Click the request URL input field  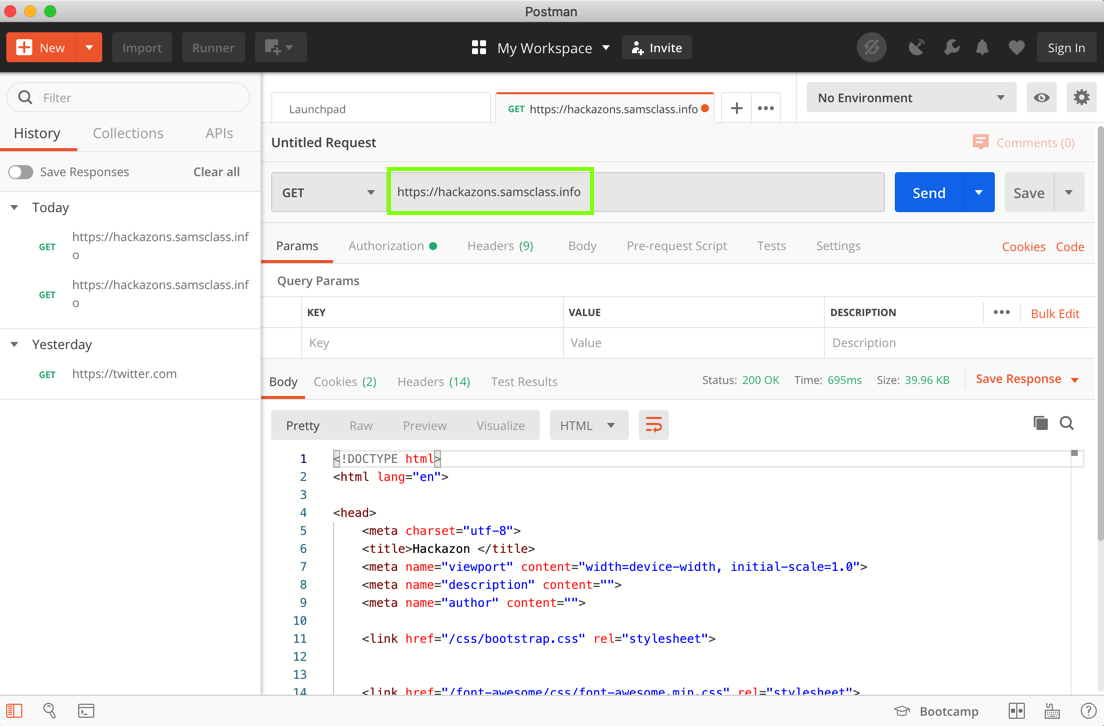pos(636,192)
